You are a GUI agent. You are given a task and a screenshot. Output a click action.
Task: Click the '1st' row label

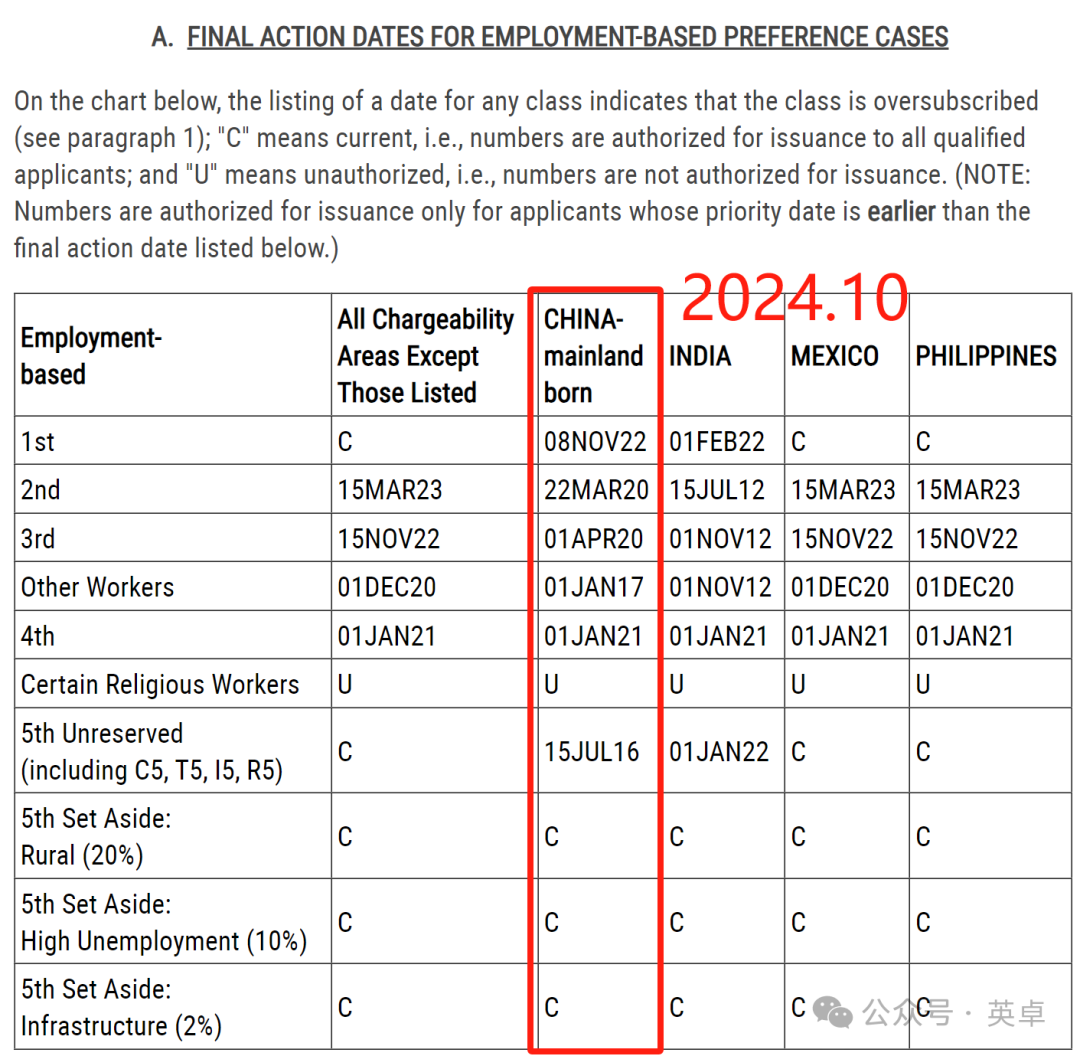pyautogui.click(x=37, y=442)
